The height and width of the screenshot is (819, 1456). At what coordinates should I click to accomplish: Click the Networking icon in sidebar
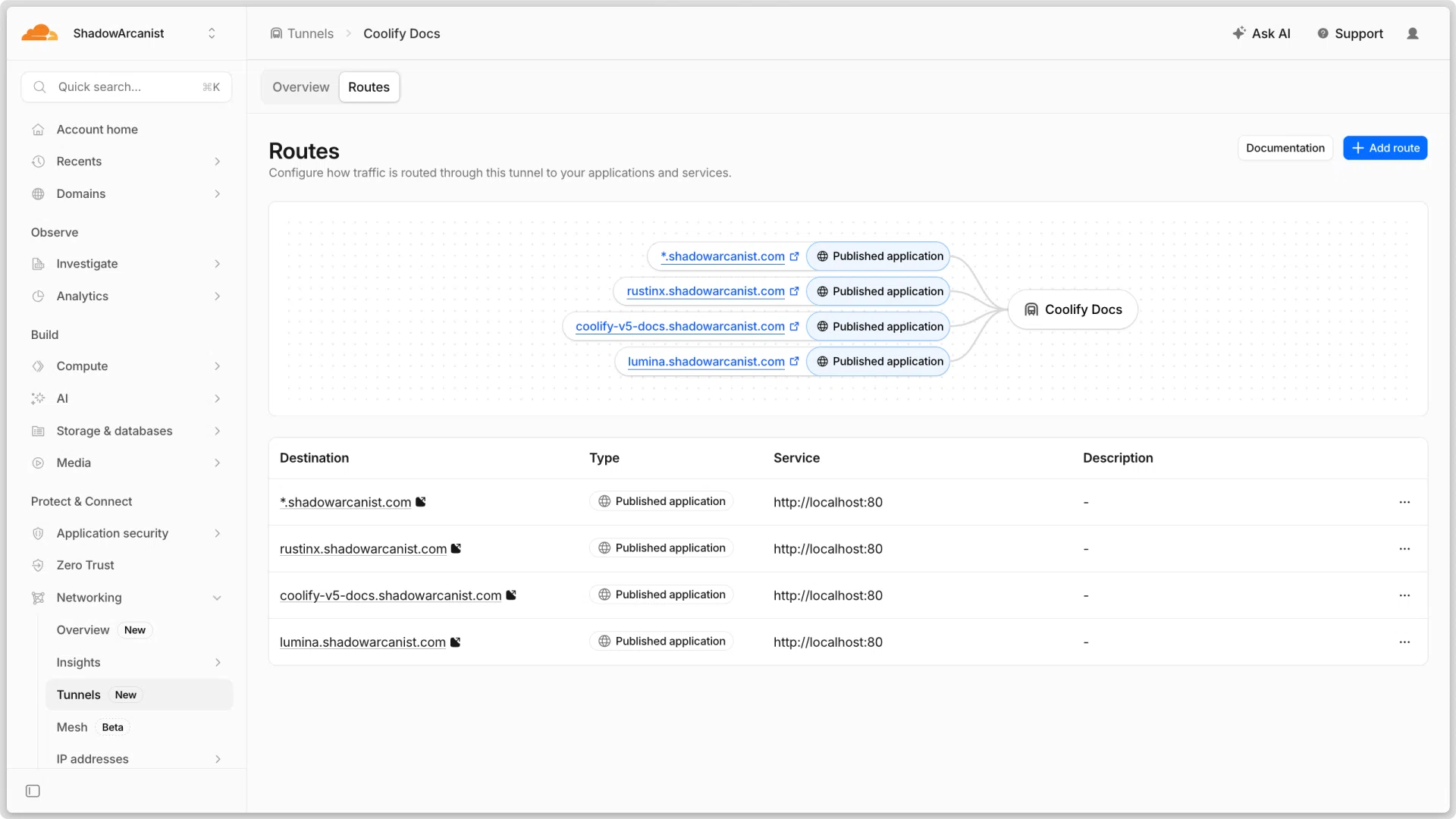click(38, 598)
